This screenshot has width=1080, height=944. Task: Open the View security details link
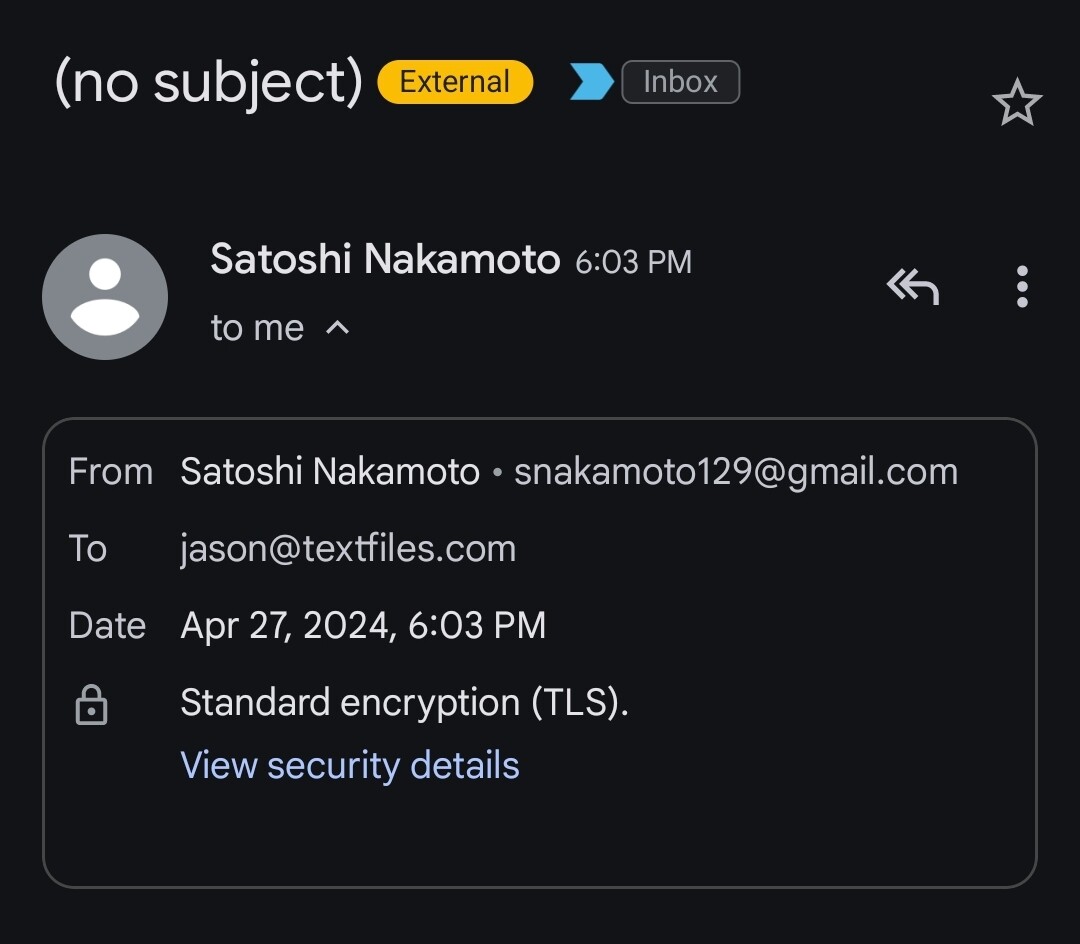point(350,765)
